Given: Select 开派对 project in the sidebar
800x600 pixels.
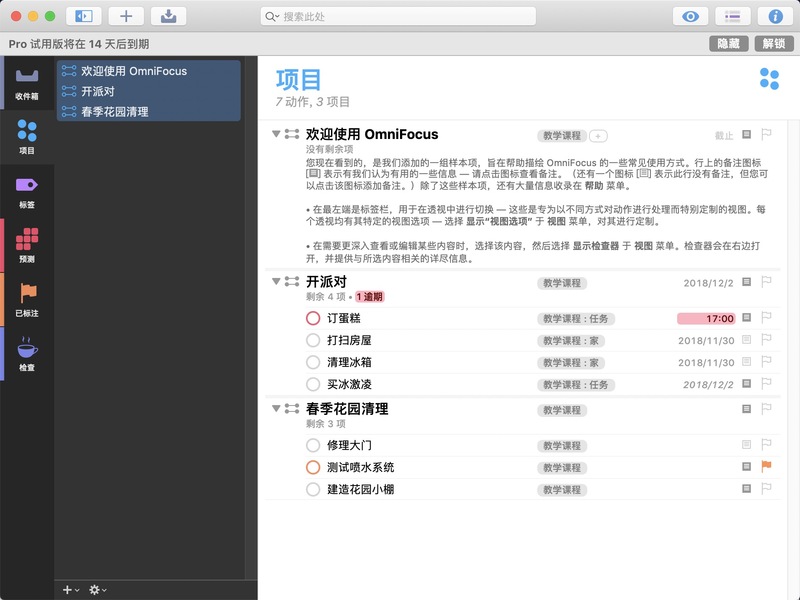Looking at the screenshot, I should point(148,91).
